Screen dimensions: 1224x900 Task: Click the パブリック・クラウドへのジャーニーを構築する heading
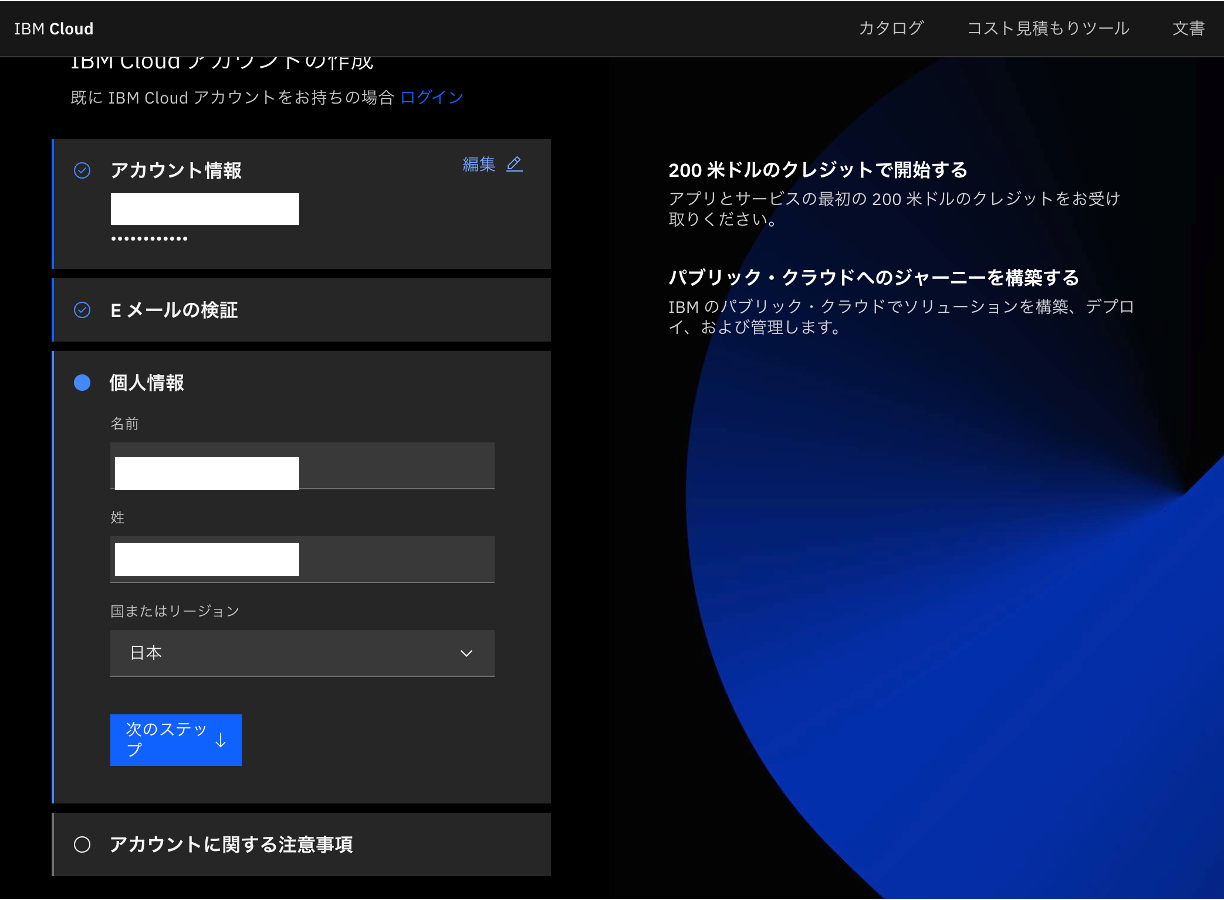tap(874, 278)
